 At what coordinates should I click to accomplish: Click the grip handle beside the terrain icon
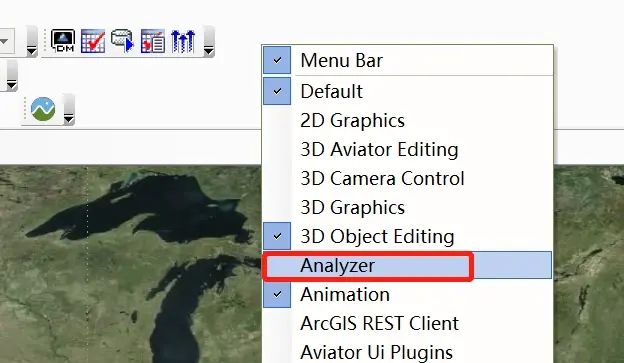coord(25,108)
